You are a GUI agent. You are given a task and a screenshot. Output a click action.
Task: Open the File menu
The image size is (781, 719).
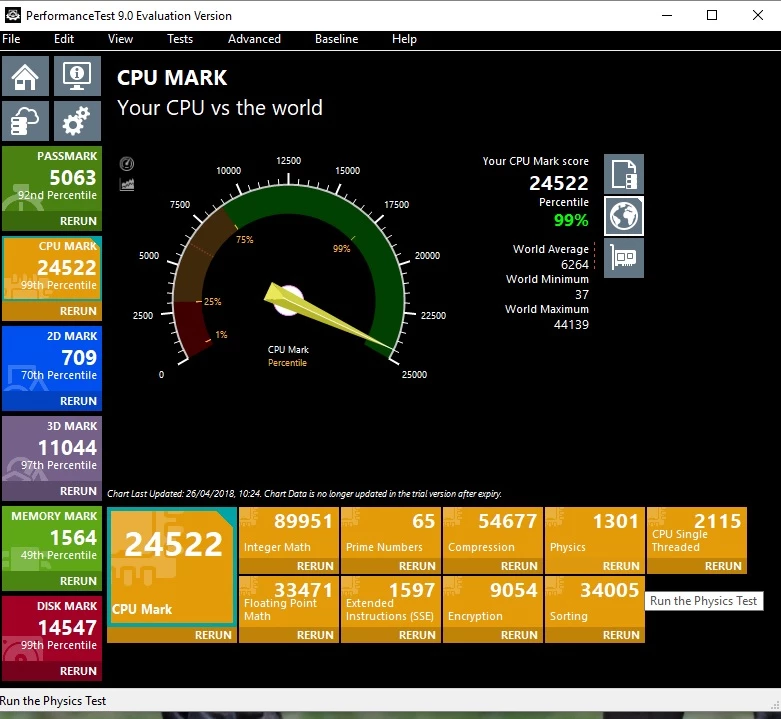pyautogui.click(x=11, y=39)
